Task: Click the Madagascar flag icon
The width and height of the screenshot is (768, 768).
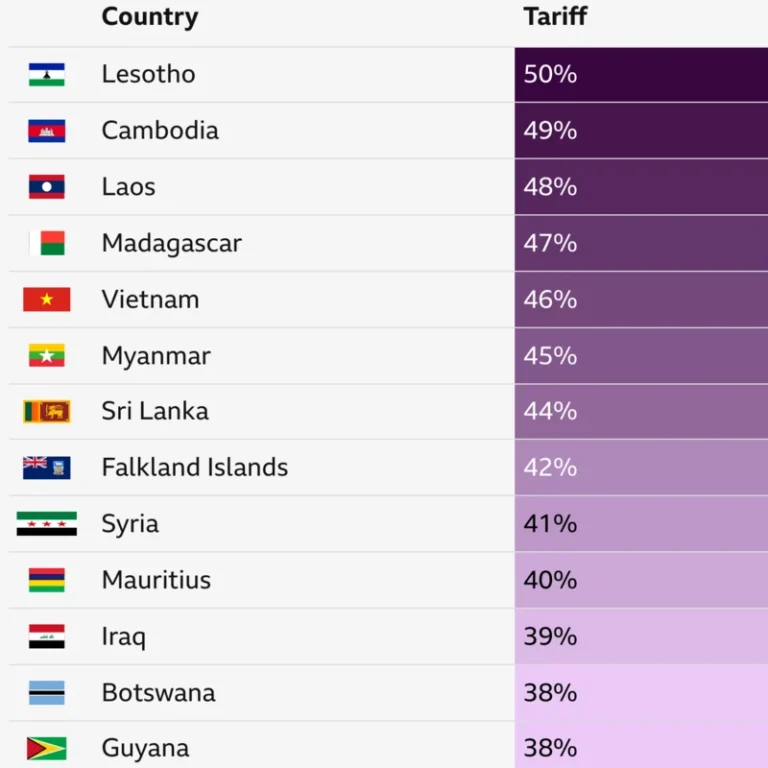Action: [x=47, y=243]
